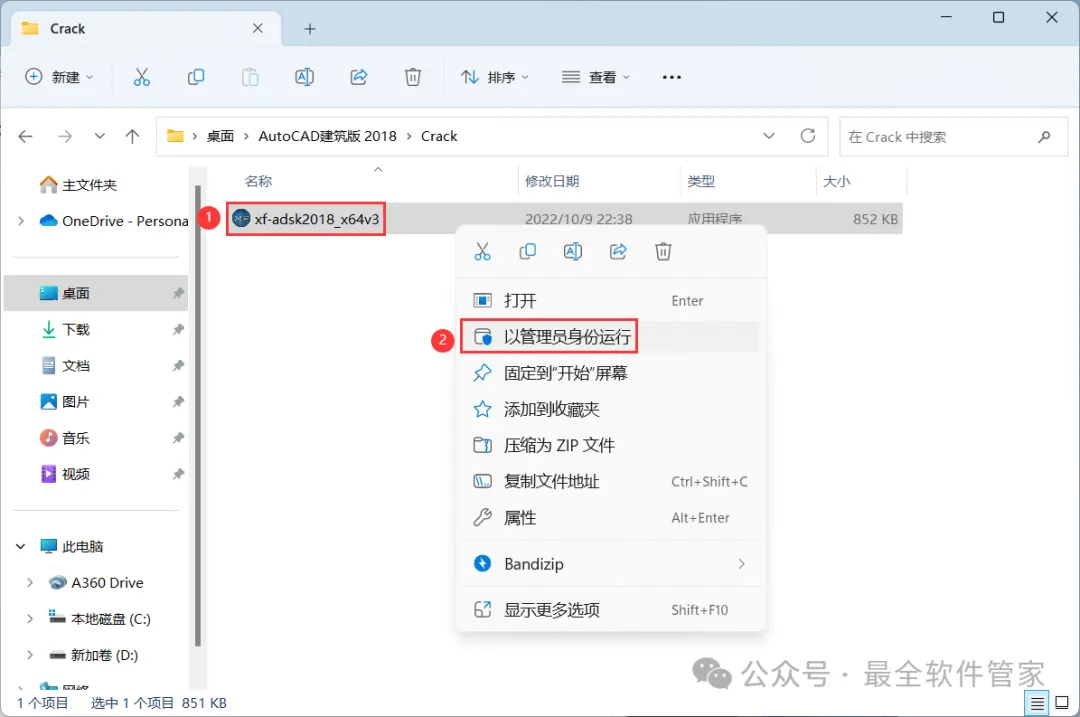Sort by 名称 column header
The image size is (1080, 717).
(258, 181)
